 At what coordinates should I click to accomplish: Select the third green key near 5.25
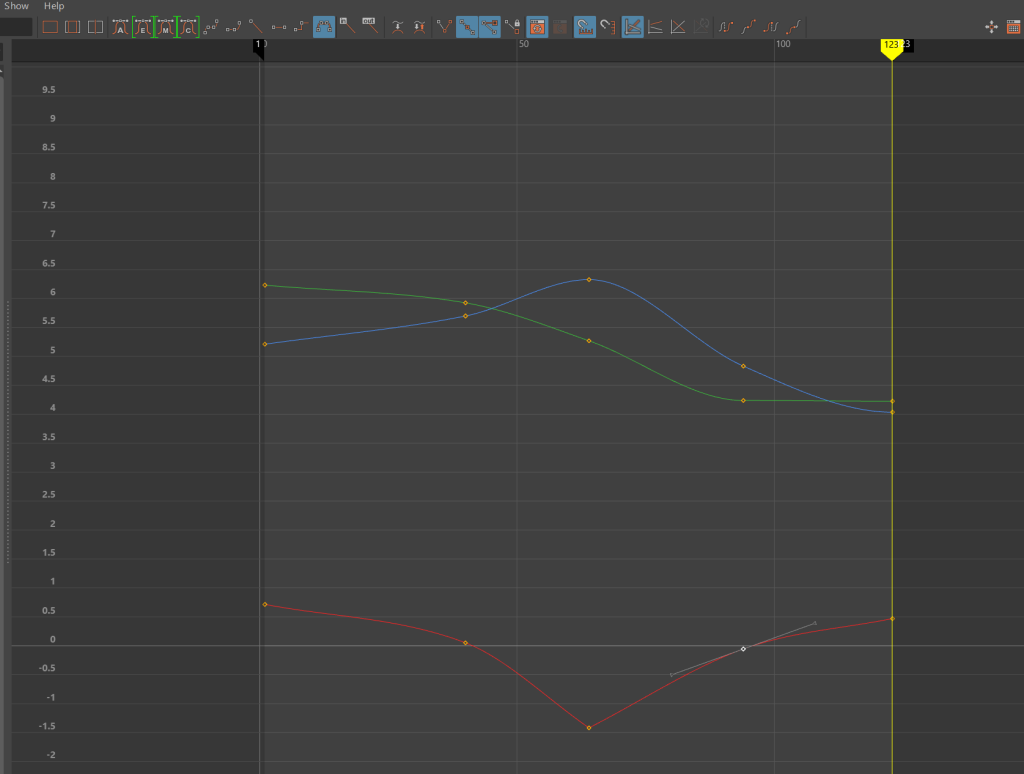pyautogui.click(x=589, y=341)
